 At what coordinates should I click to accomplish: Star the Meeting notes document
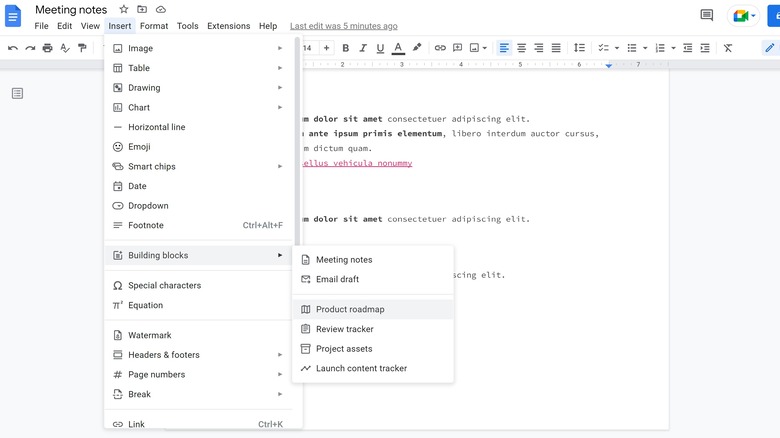[124, 9]
